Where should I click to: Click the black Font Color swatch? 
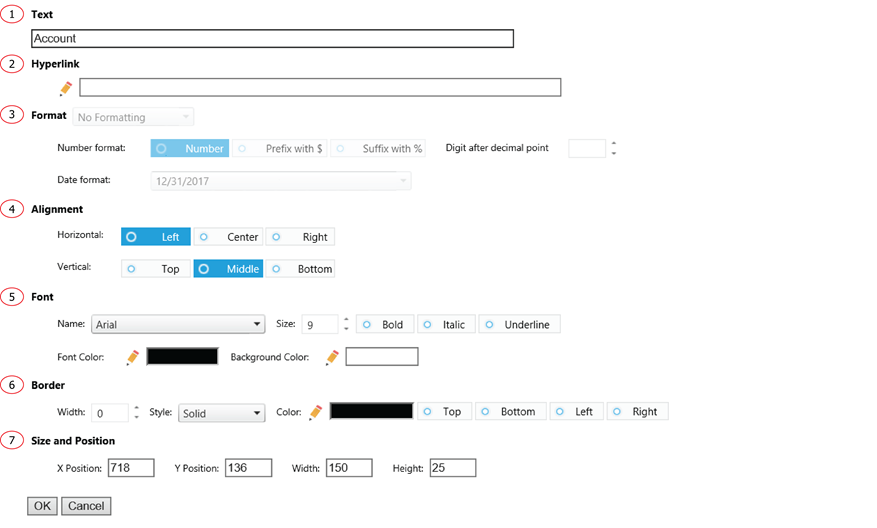182,356
